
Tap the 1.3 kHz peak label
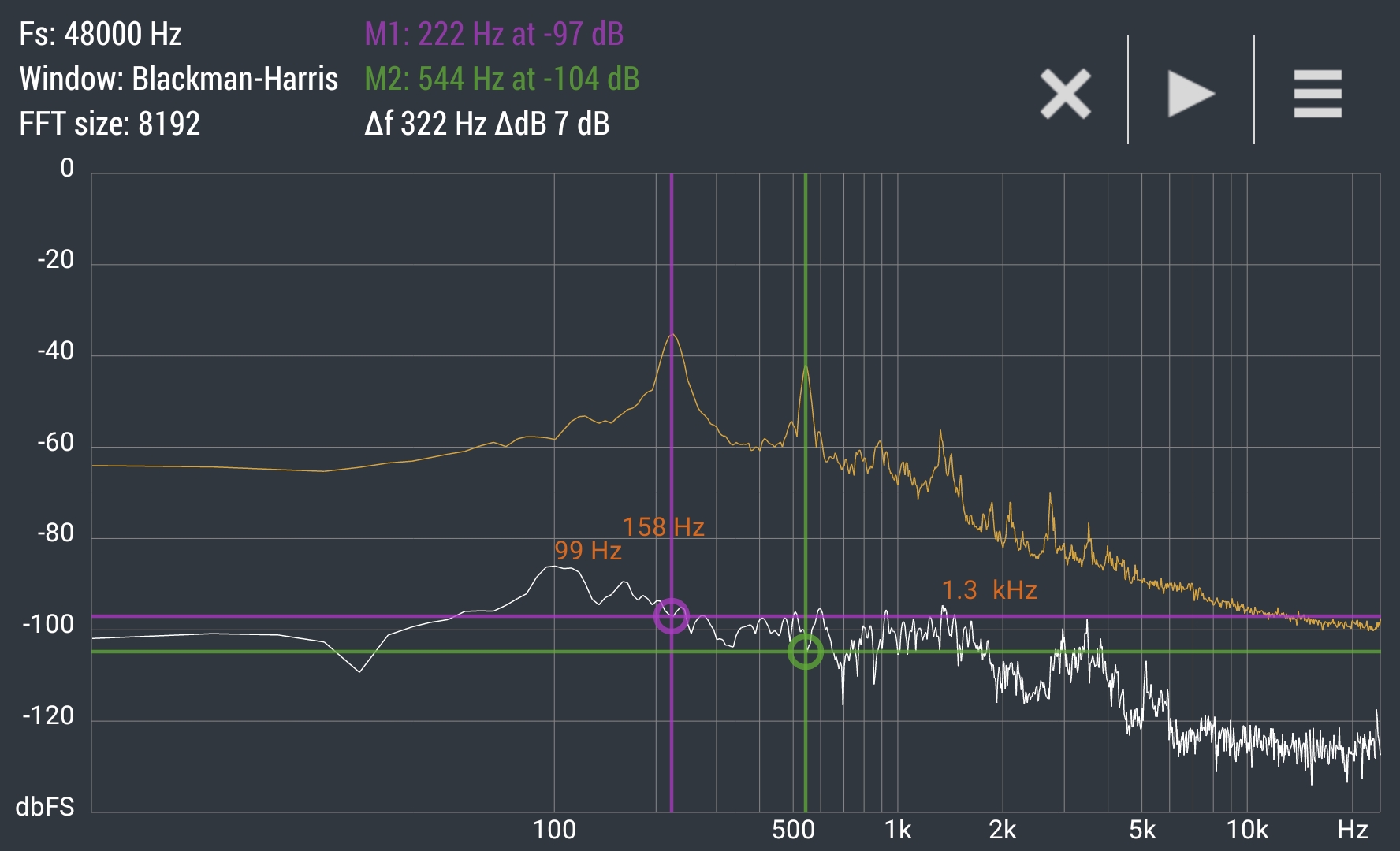[989, 590]
